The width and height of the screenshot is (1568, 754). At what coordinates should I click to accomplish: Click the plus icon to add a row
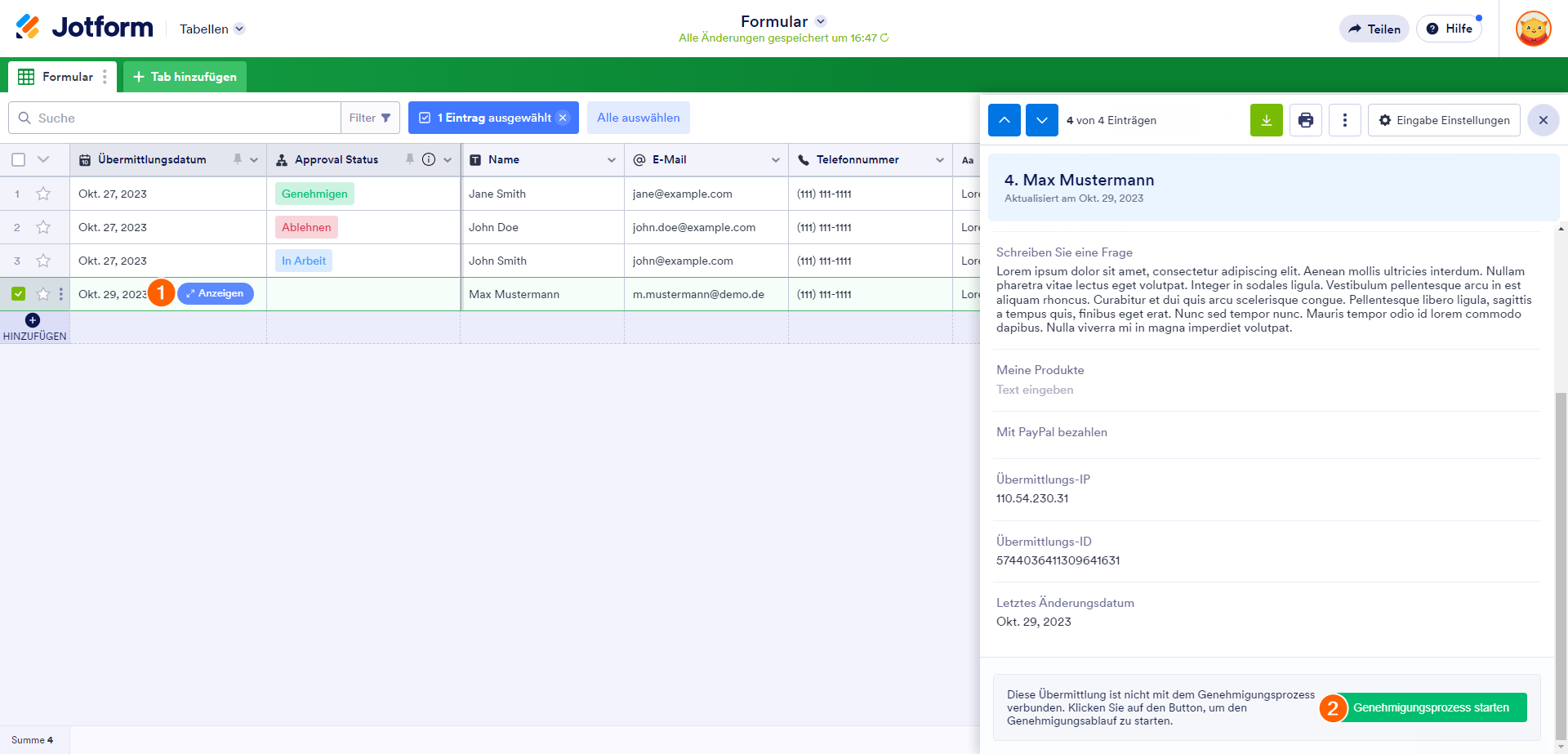click(x=33, y=320)
